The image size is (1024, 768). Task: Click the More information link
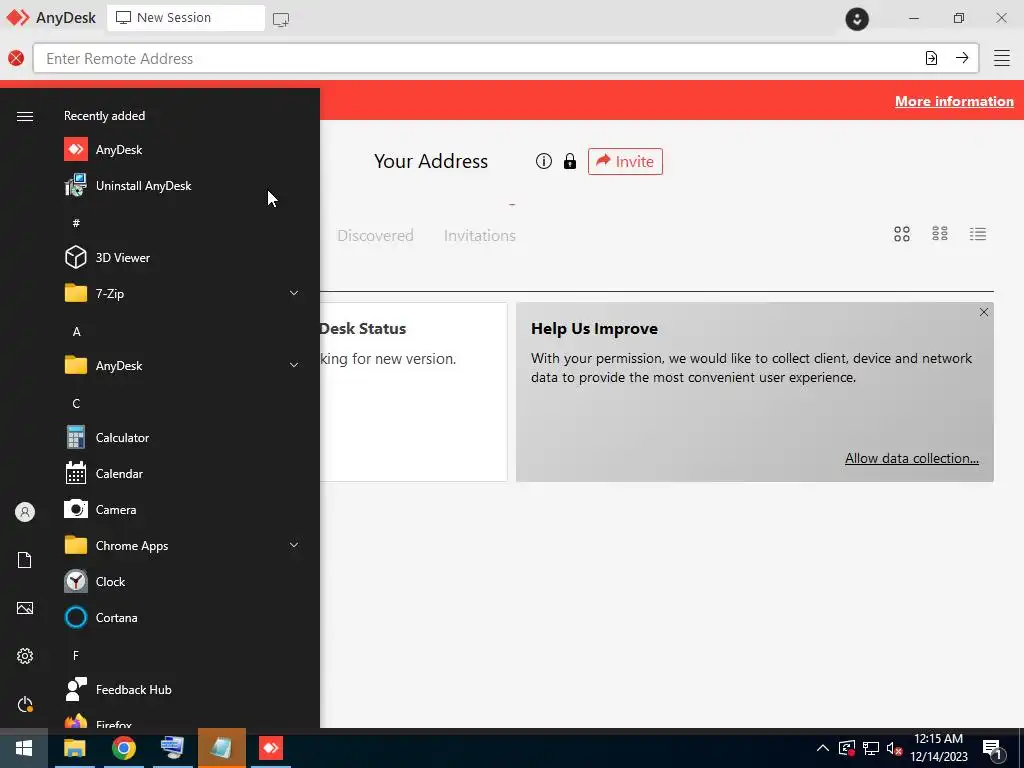[x=954, y=101]
